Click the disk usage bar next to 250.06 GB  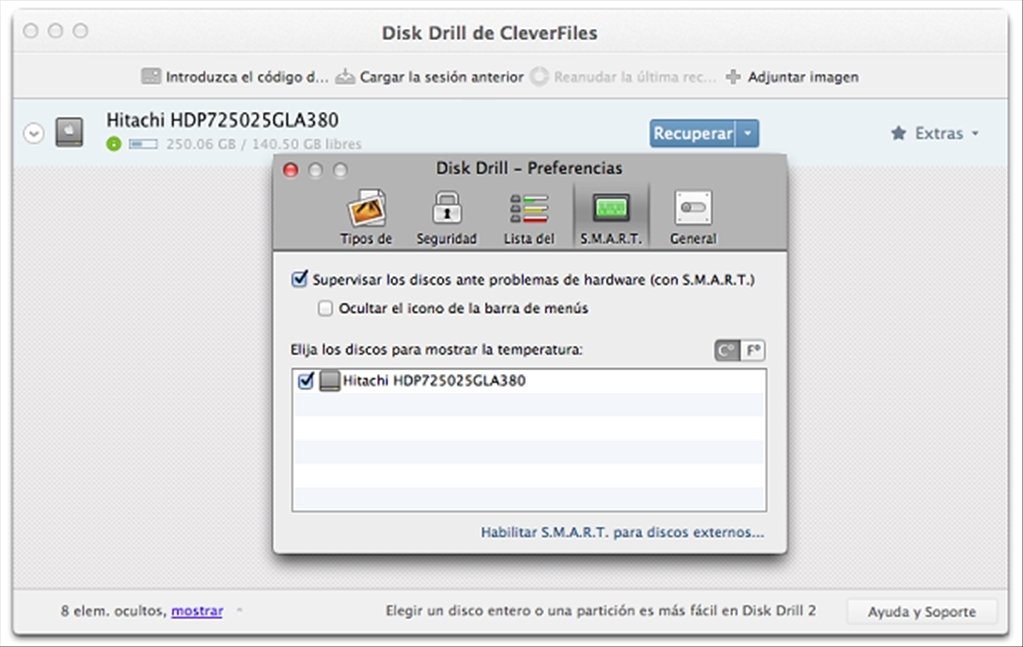tap(143, 144)
